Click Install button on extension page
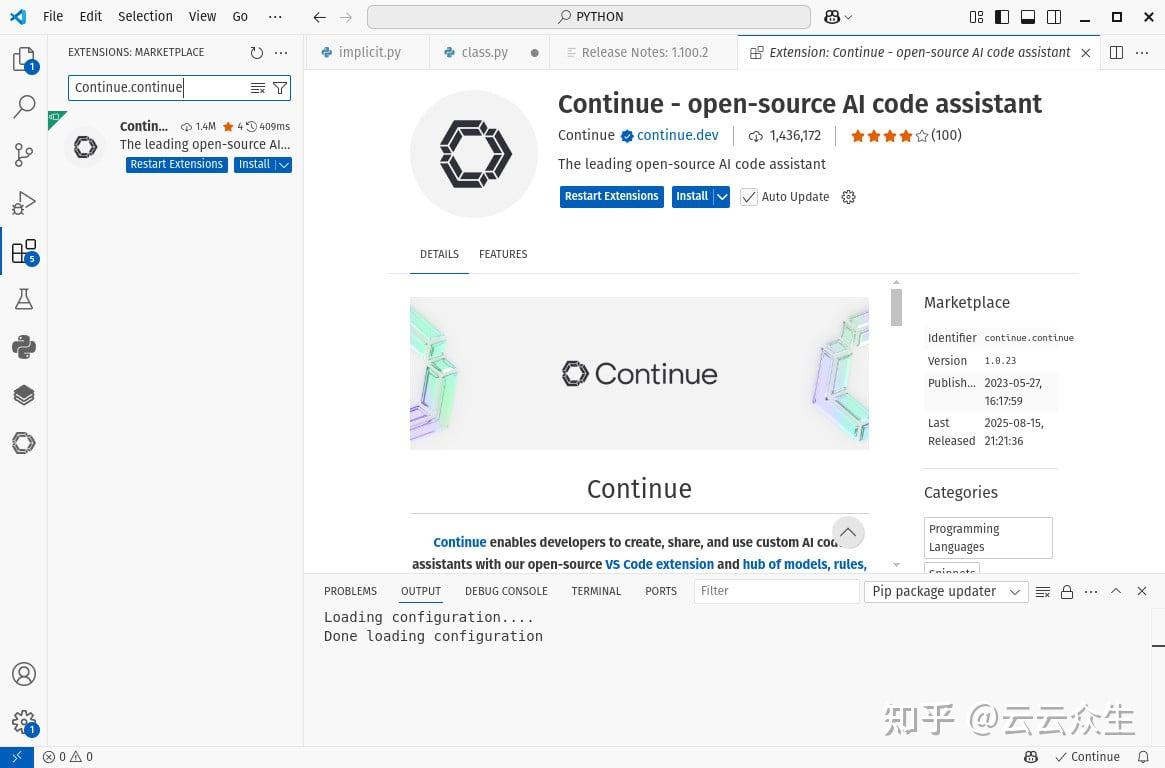This screenshot has width=1165, height=768. (x=692, y=197)
